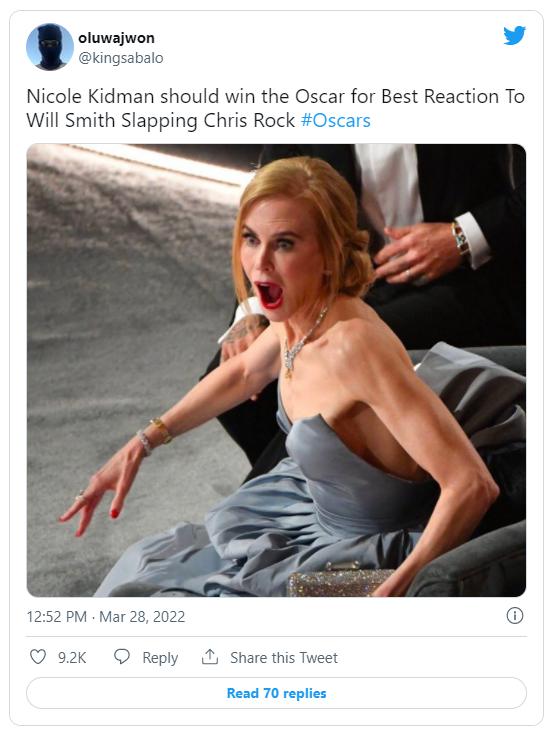Click the Mar 28, 2022 date
The height and width of the screenshot is (736, 551).
click(142, 617)
